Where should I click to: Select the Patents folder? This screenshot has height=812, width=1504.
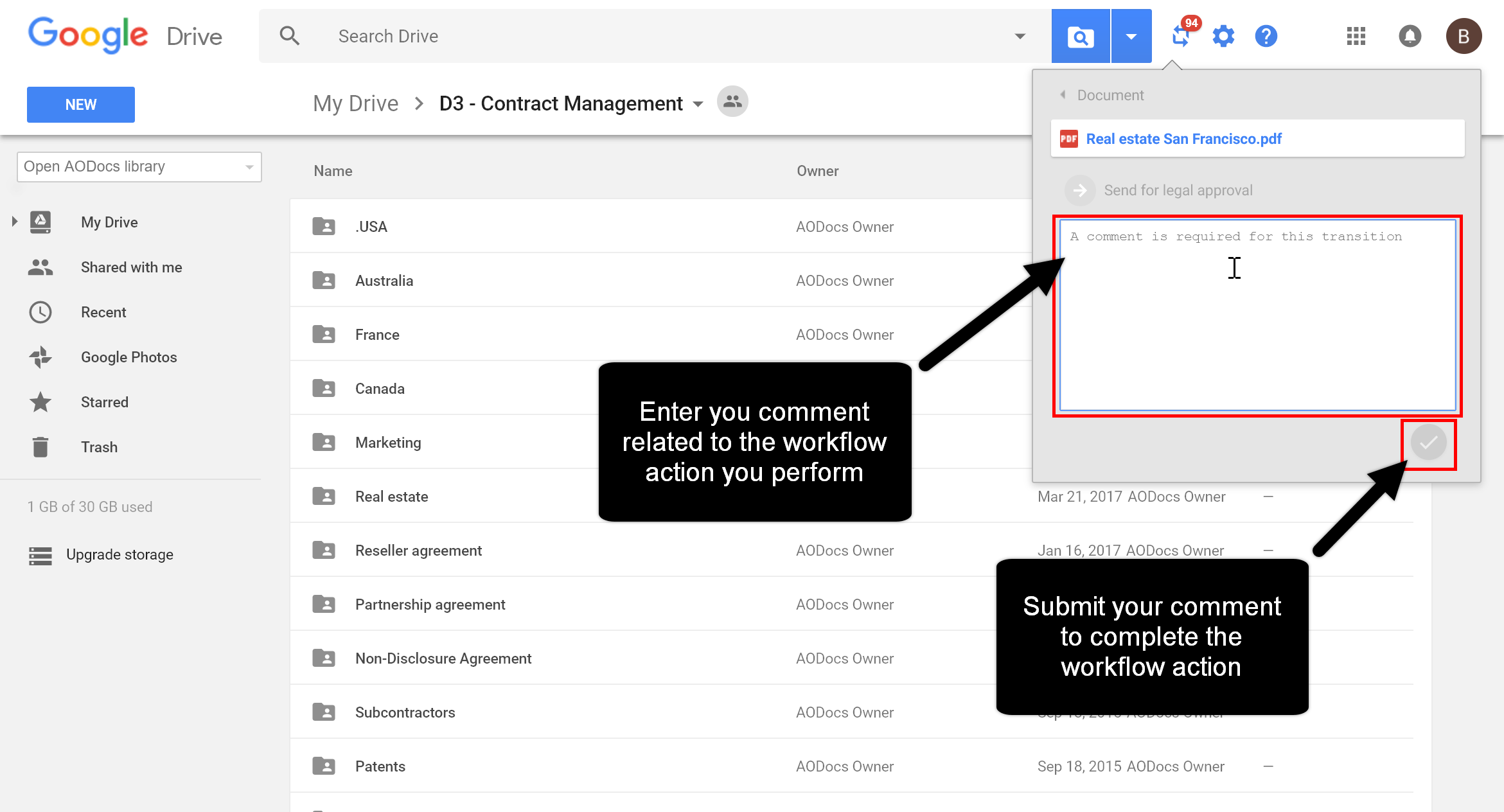coord(380,766)
